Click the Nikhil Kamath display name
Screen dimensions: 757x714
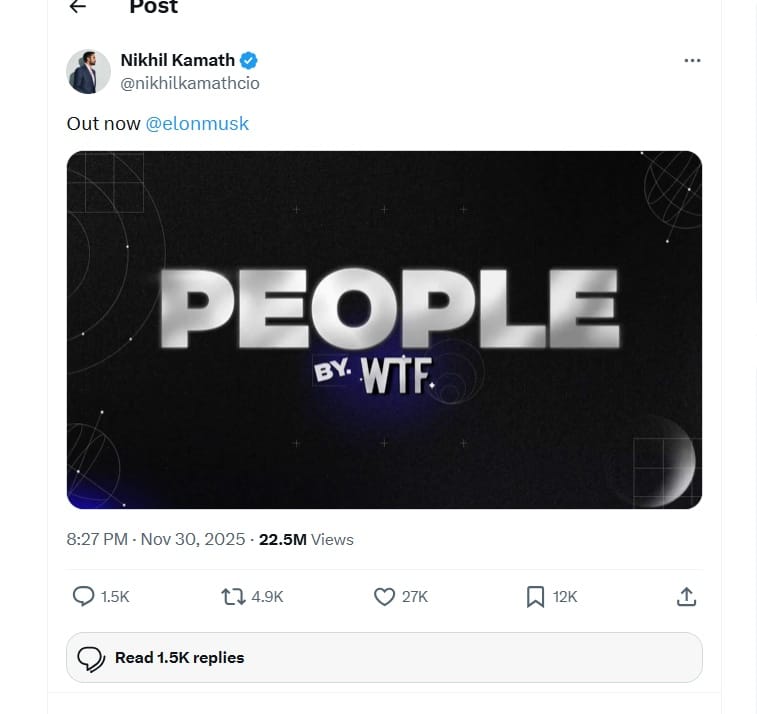pyautogui.click(x=177, y=61)
